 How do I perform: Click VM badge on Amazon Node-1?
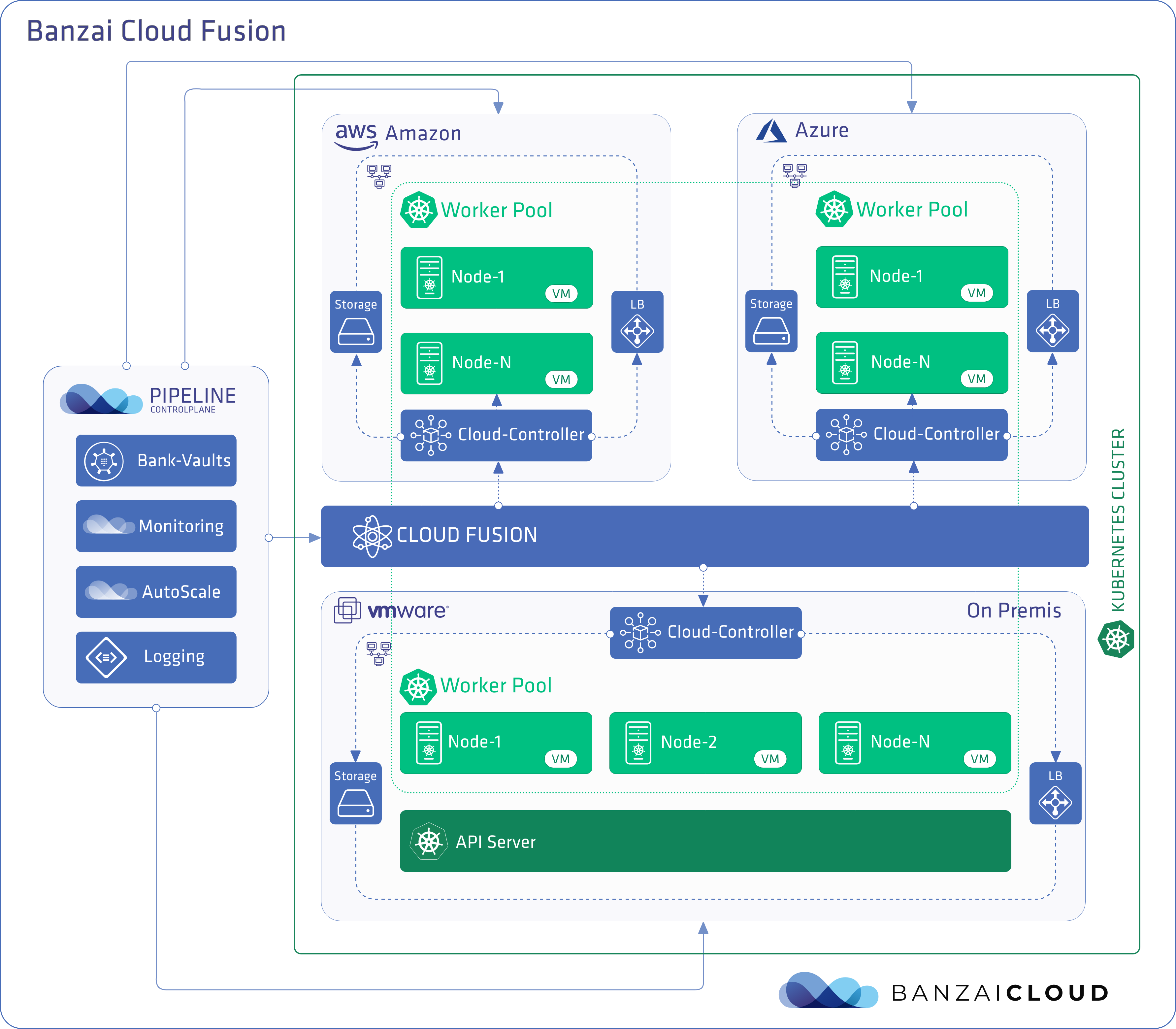(561, 293)
